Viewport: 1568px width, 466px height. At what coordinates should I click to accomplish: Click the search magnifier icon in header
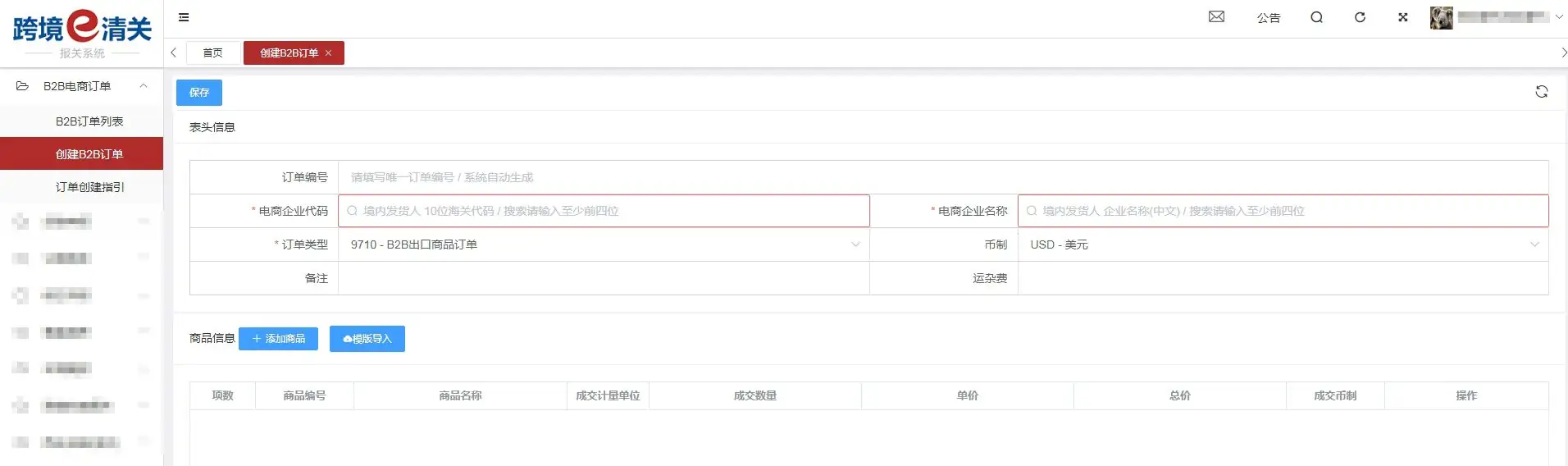click(1316, 17)
